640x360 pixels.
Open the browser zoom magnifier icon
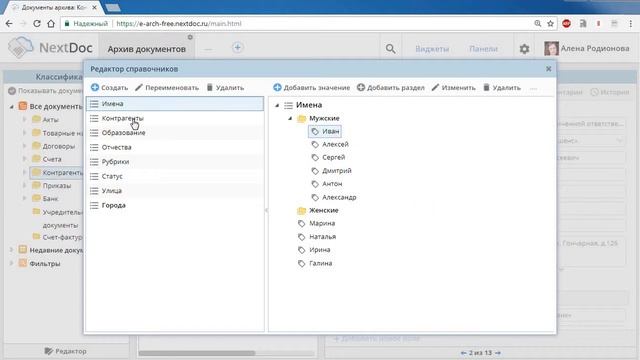(x=538, y=24)
